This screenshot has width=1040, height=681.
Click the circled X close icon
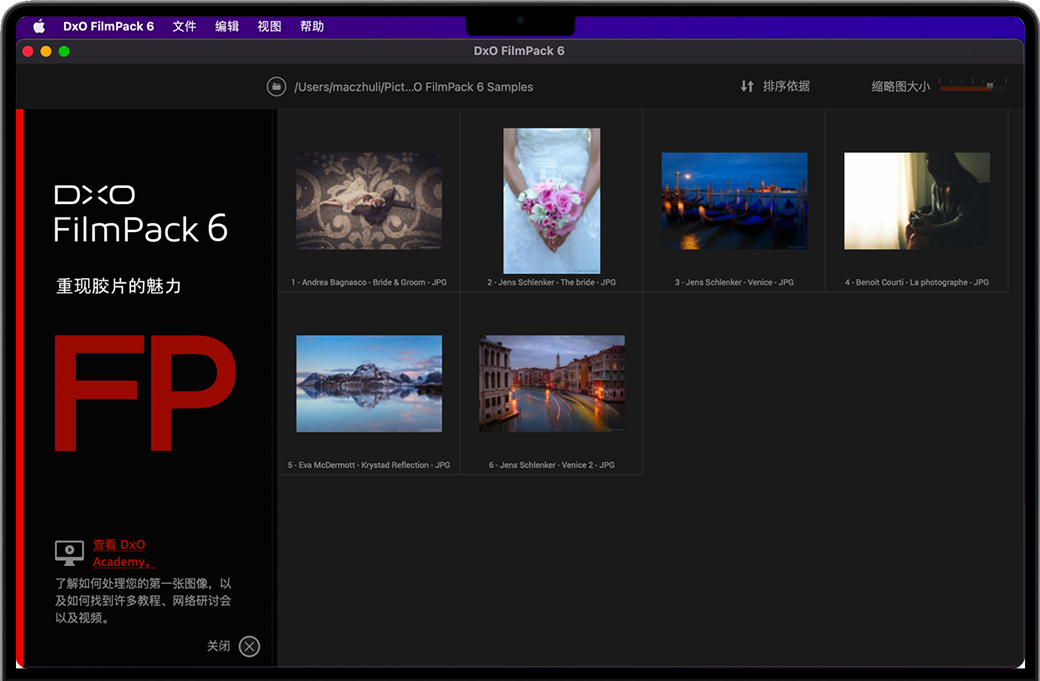pos(249,646)
